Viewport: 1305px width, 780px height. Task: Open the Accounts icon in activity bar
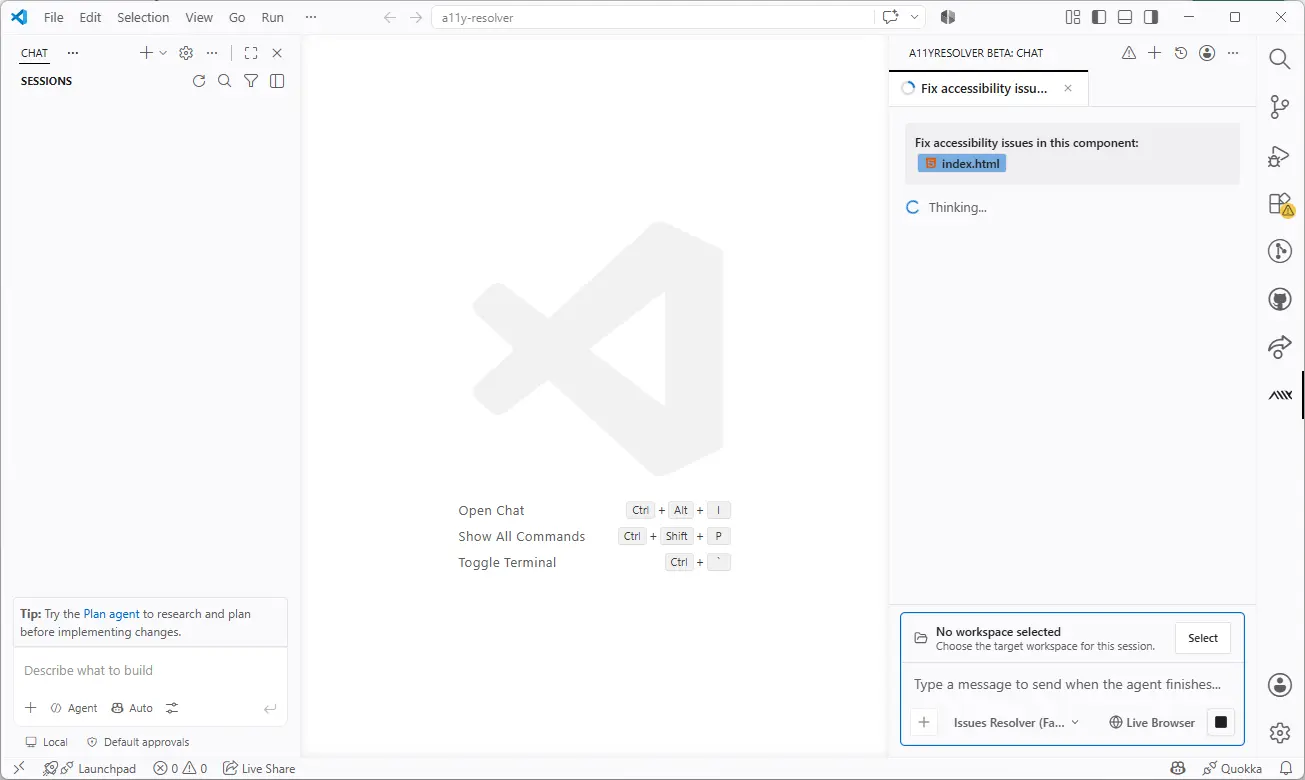coord(1280,685)
